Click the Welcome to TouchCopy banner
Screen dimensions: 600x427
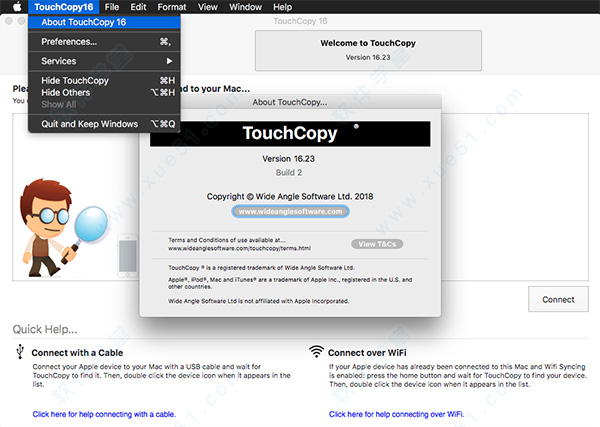[368, 51]
